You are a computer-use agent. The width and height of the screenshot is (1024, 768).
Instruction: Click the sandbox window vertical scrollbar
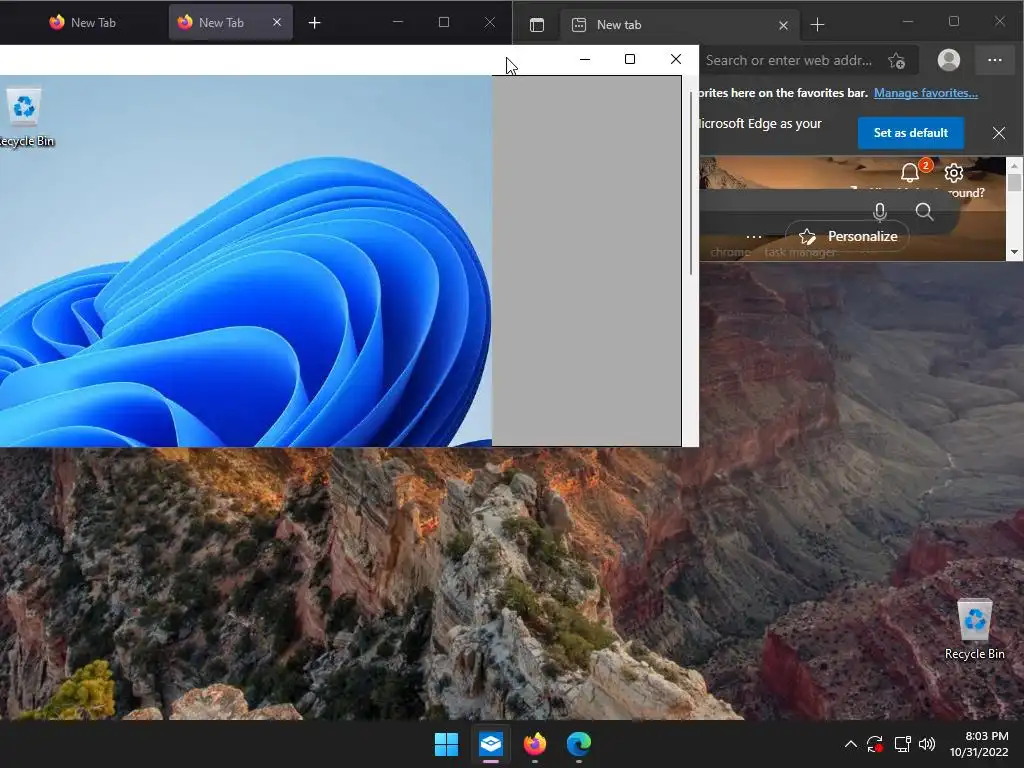[691, 183]
